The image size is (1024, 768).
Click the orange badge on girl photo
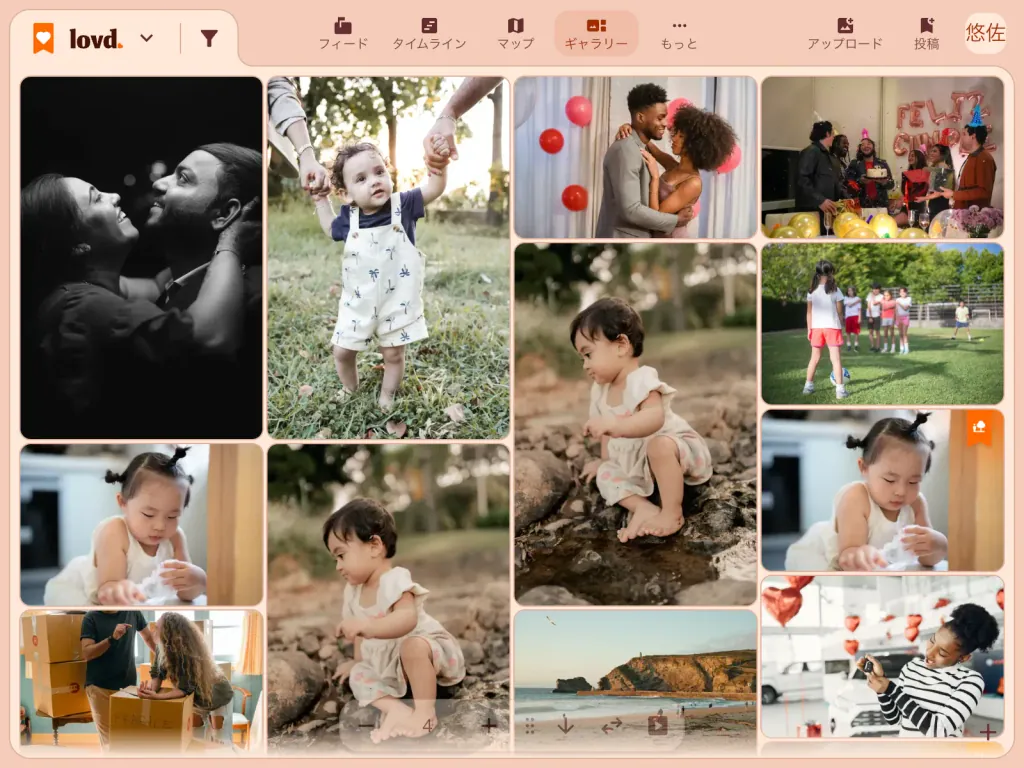(x=978, y=427)
